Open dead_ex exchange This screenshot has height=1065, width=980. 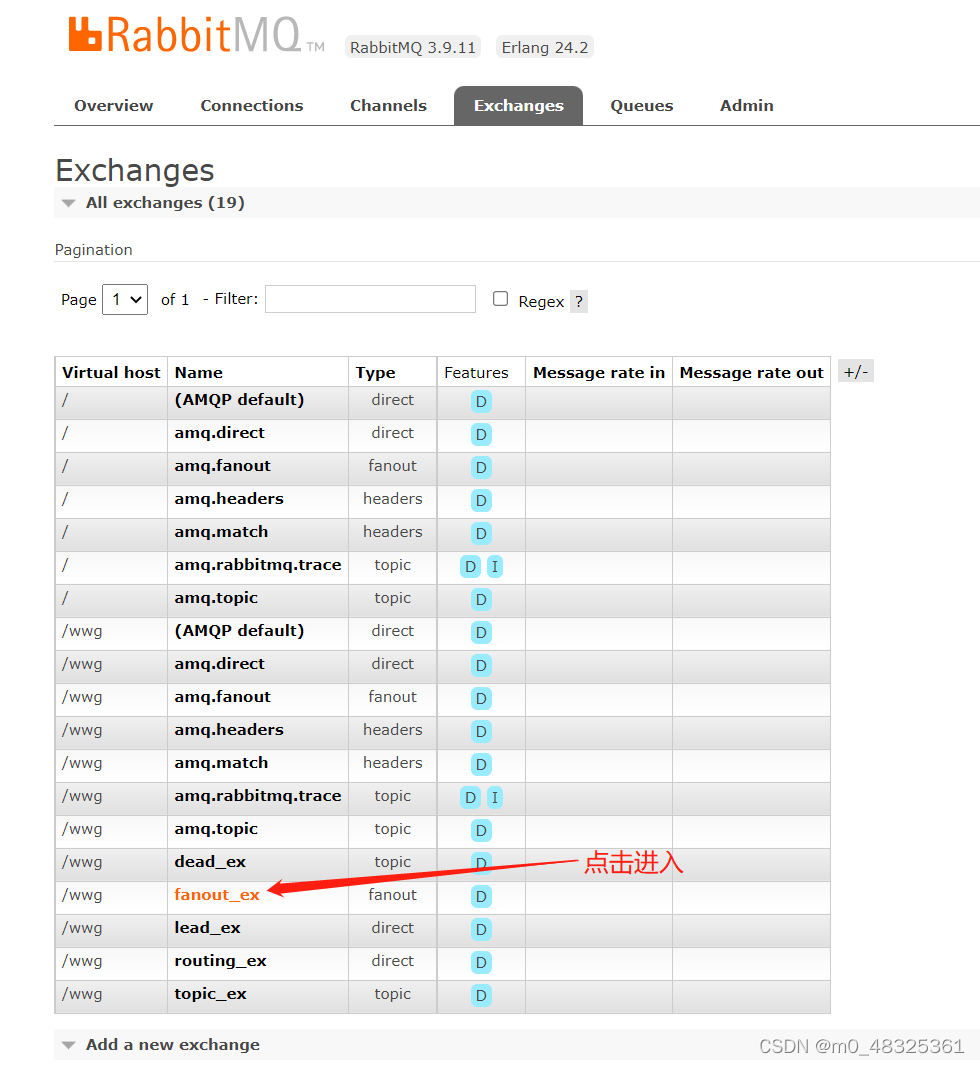tap(210, 862)
